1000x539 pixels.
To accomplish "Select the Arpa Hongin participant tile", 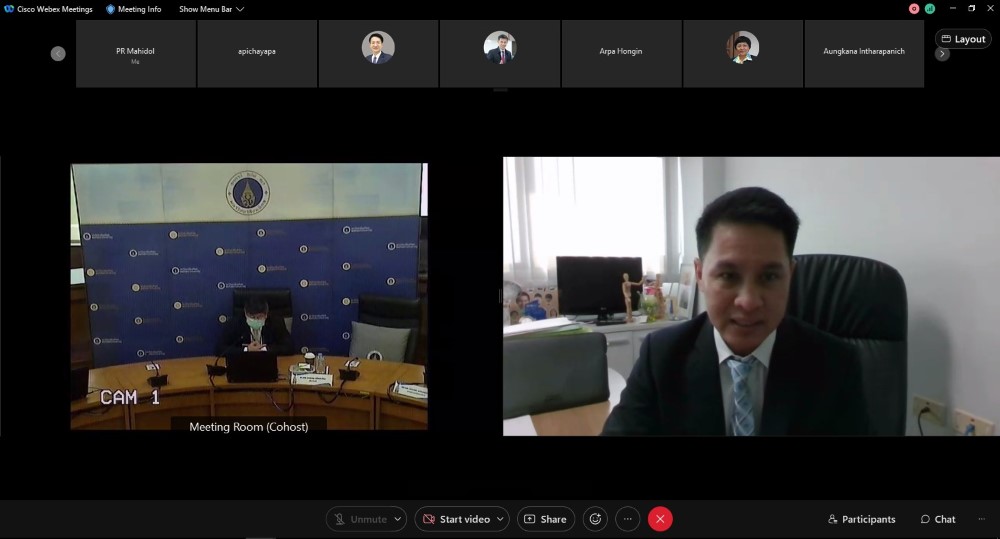I will click(621, 52).
